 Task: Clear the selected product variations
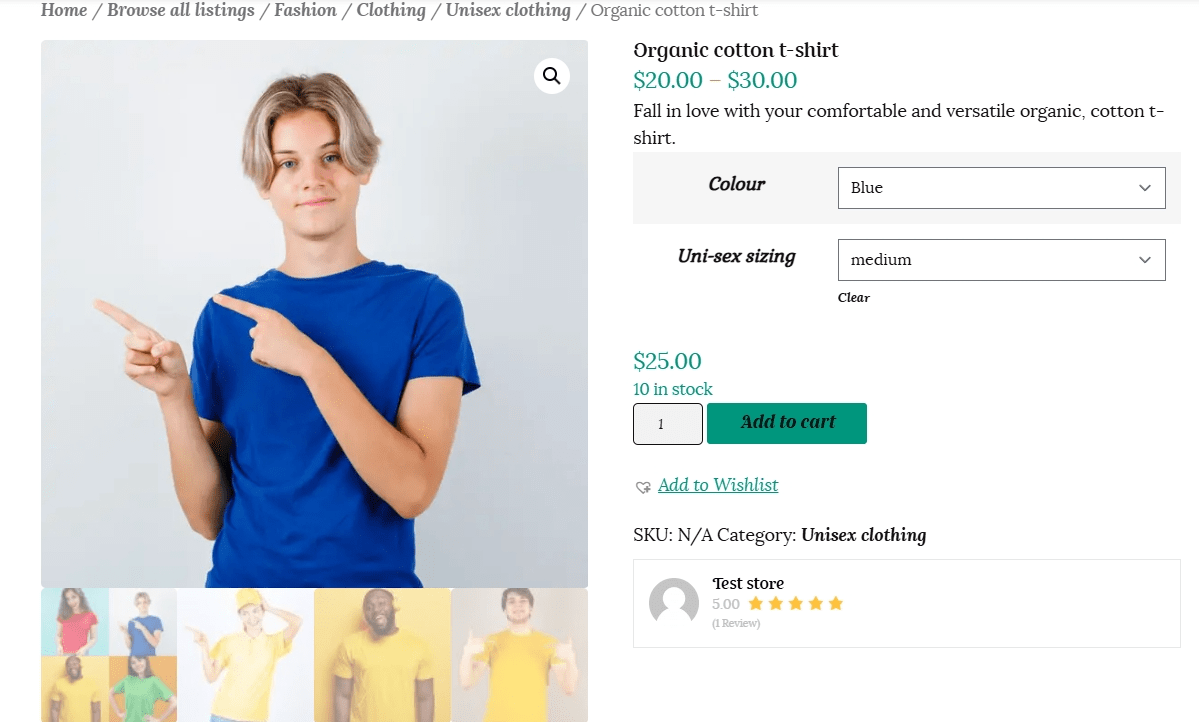pyautogui.click(x=853, y=298)
